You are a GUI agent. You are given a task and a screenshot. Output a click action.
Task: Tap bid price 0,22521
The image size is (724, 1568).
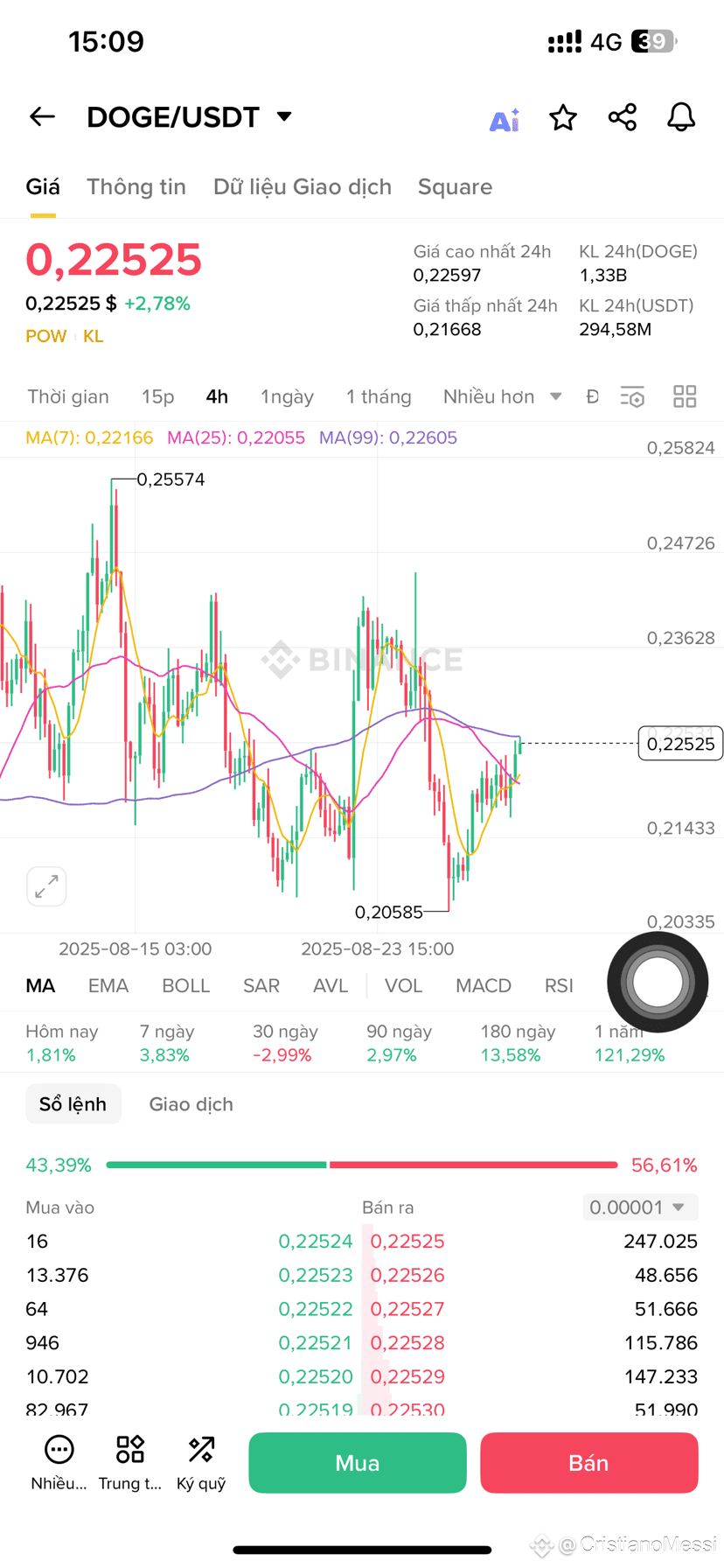[x=316, y=1343]
